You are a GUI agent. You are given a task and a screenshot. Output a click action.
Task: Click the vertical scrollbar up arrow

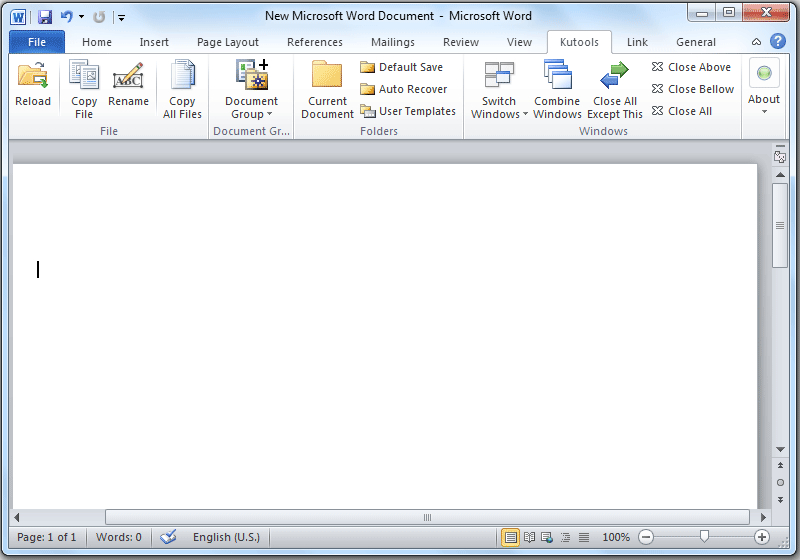tap(780, 175)
